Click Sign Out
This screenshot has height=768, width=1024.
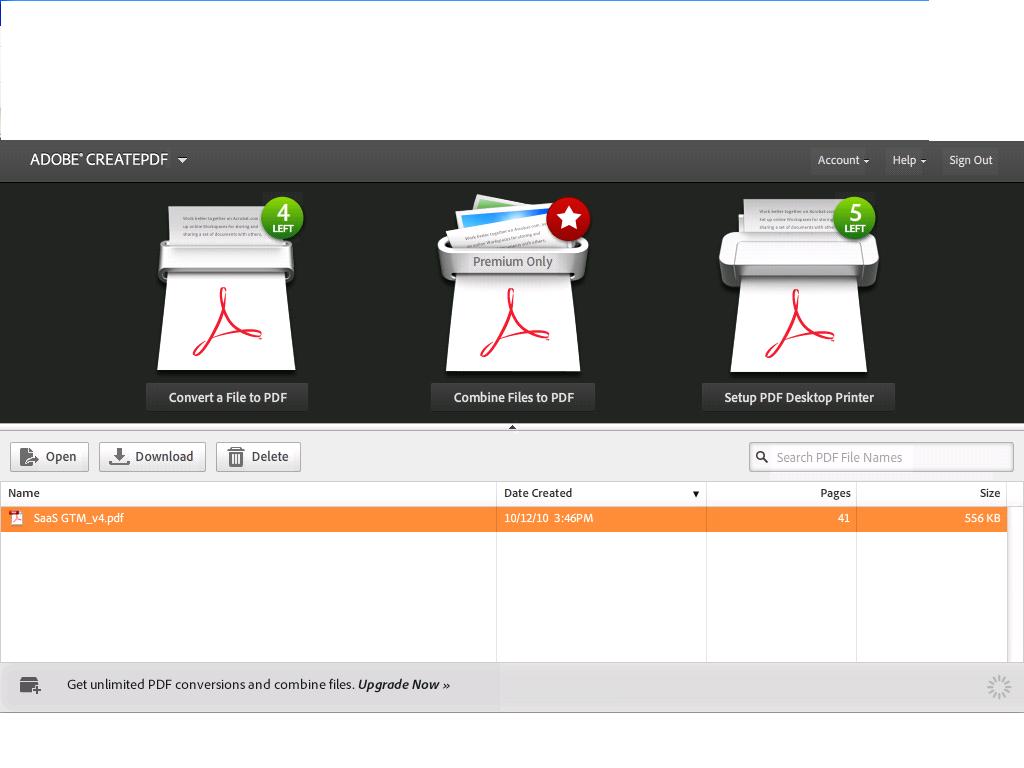pos(970,160)
